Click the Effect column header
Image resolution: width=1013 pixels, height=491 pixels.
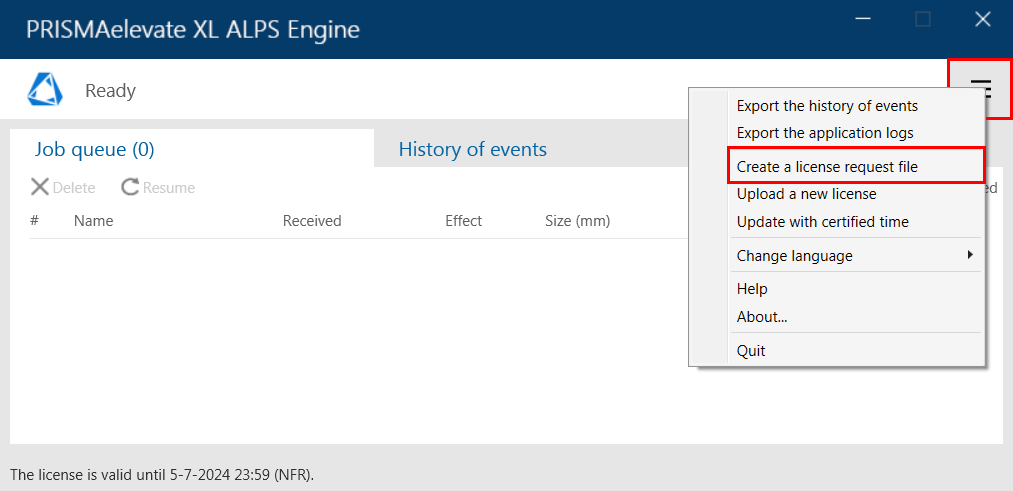(463, 221)
